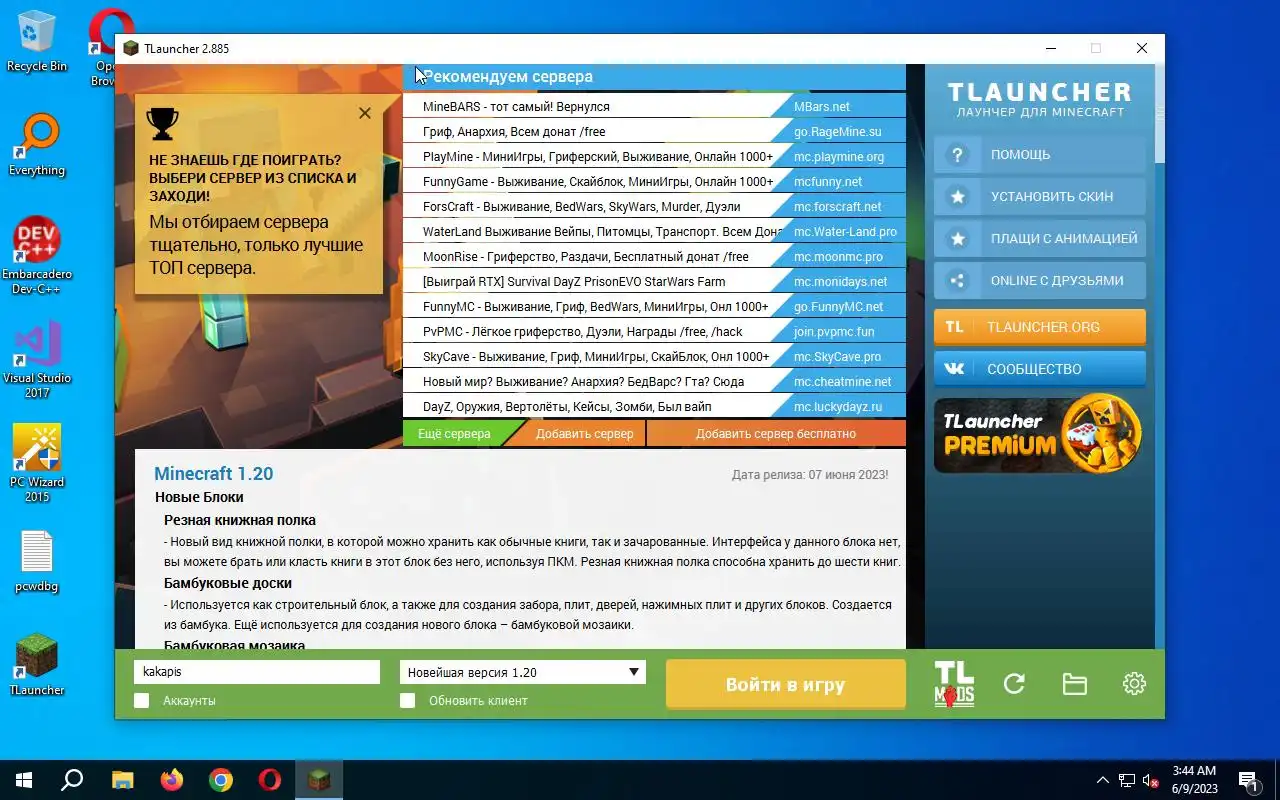The width and height of the screenshot is (1280, 800).
Task: Click the star icon beside ПЛАЩИ С АНИМАЦИЕЙ
Action: coord(957,239)
